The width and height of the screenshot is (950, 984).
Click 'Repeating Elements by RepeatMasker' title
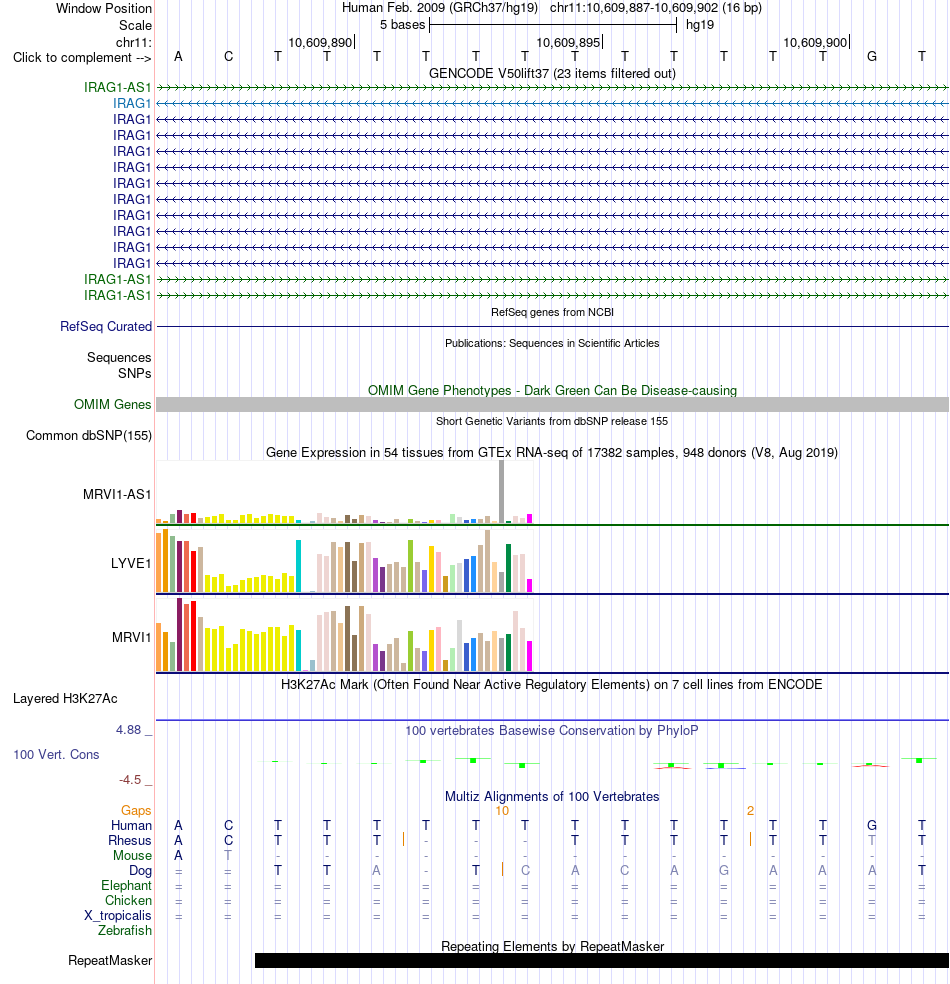coord(552,946)
